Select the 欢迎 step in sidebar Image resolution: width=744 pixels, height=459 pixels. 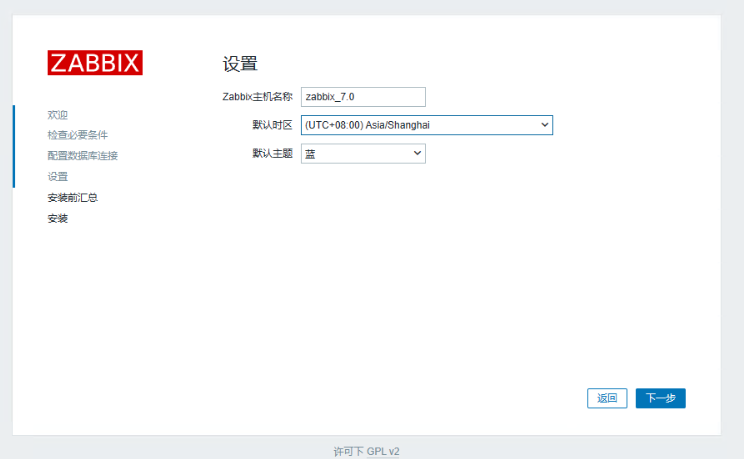[57, 115]
